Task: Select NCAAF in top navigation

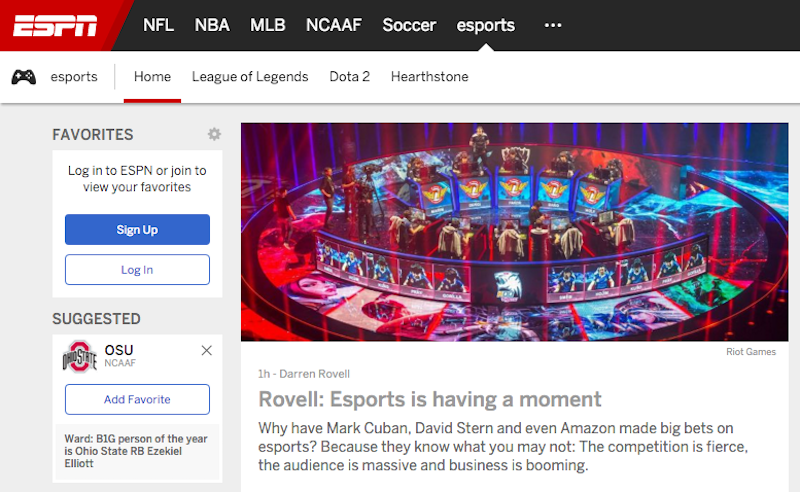Action: [x=333, y=25]
